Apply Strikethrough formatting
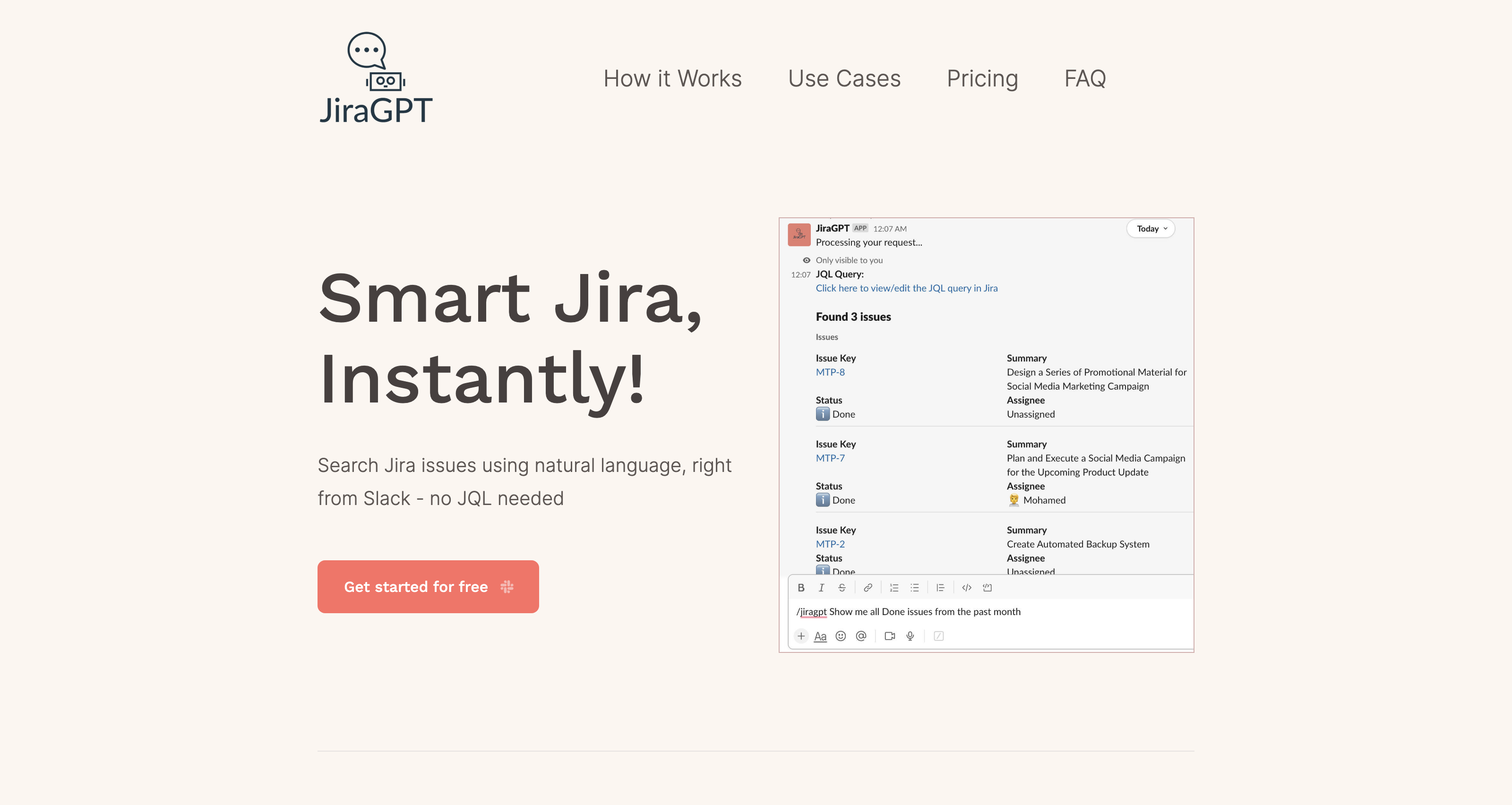 click(842, 587)
